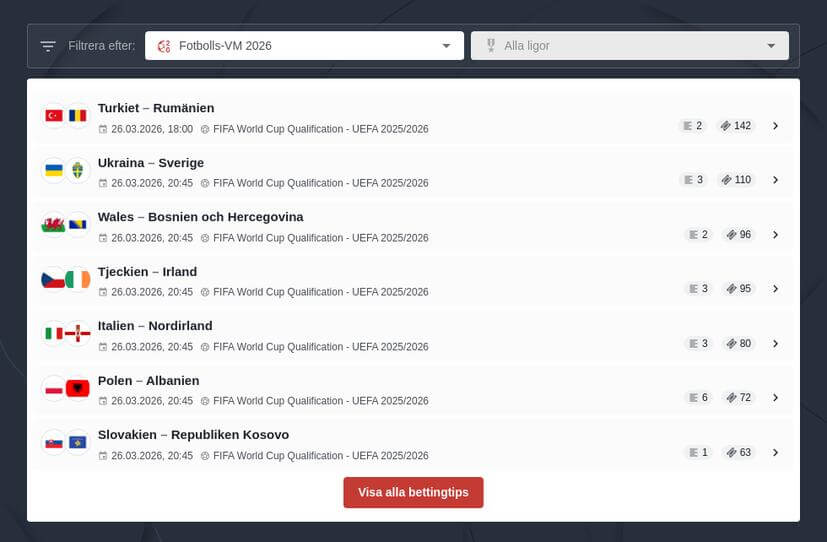This screenshot has width=827, height=542.
Task: Click the Sweden flag icon
Action: (78, 170)
